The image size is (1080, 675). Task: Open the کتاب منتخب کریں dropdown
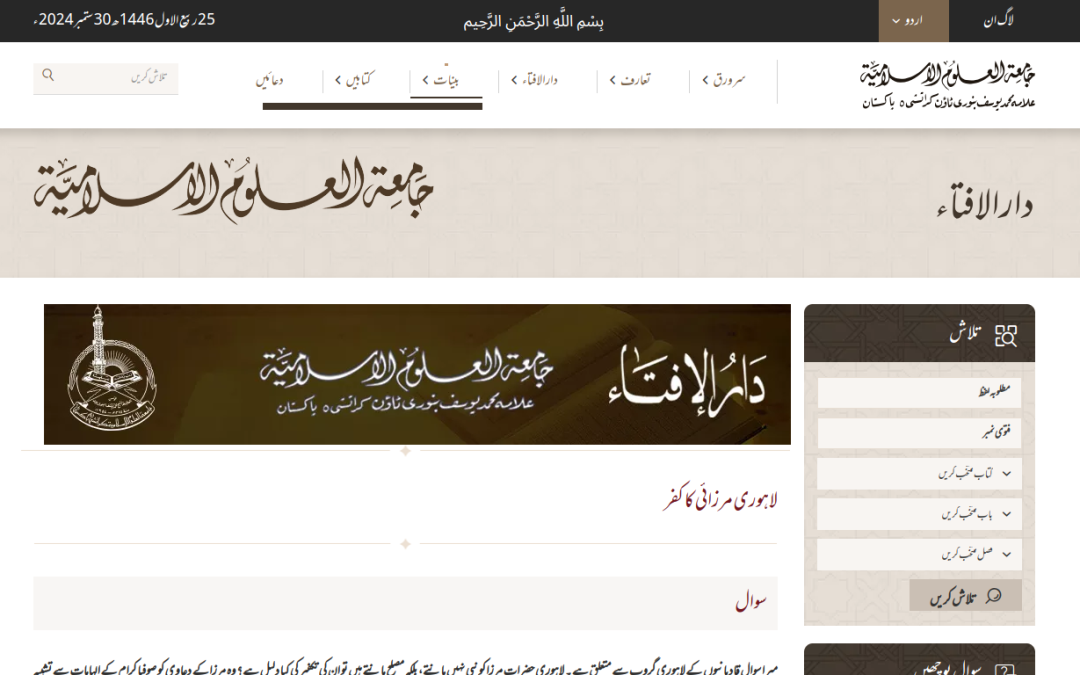coord(919,474)
